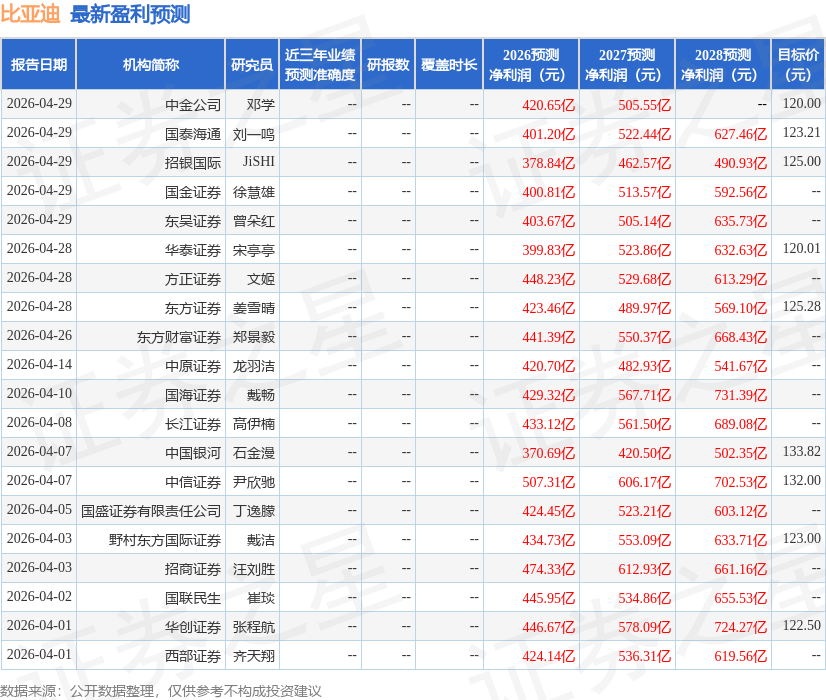Select the 2028预测净利润 column header
The height and width of the screenshot is (700, 826).
(723, 64)
